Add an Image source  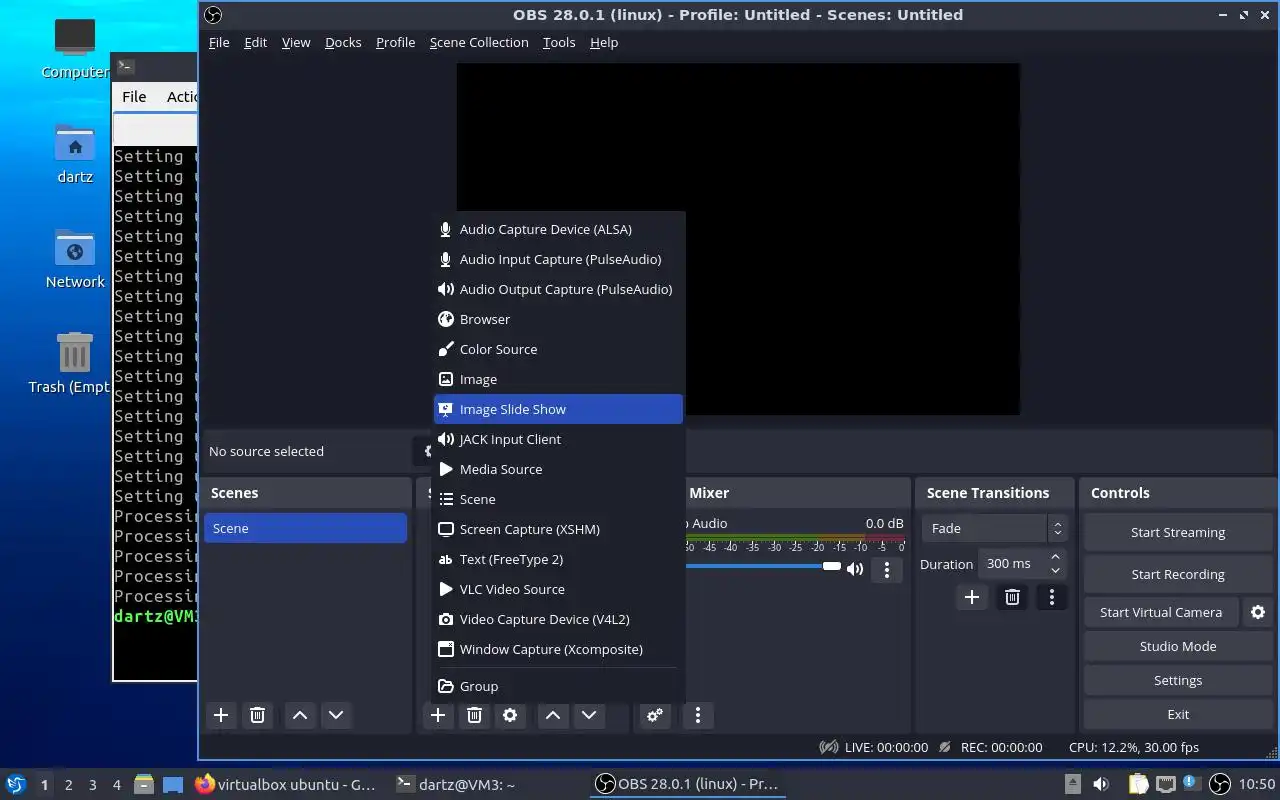pyautogui.click(x=558, y=379)
